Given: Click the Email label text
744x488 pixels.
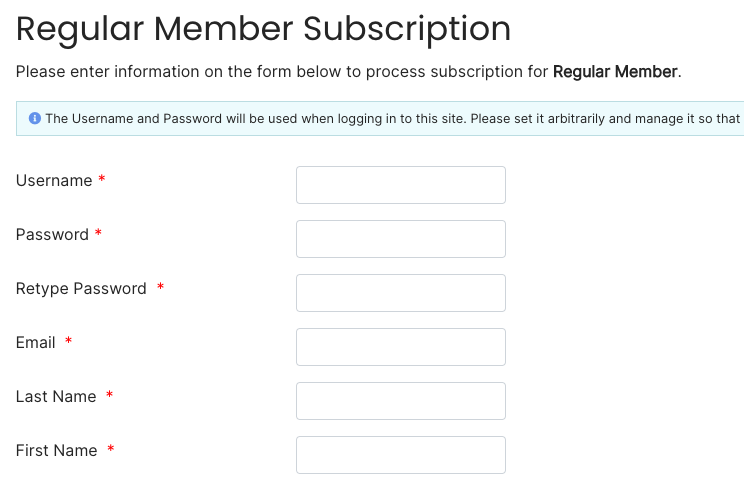Looking at the screenshot, I should (x=36, y=343).
